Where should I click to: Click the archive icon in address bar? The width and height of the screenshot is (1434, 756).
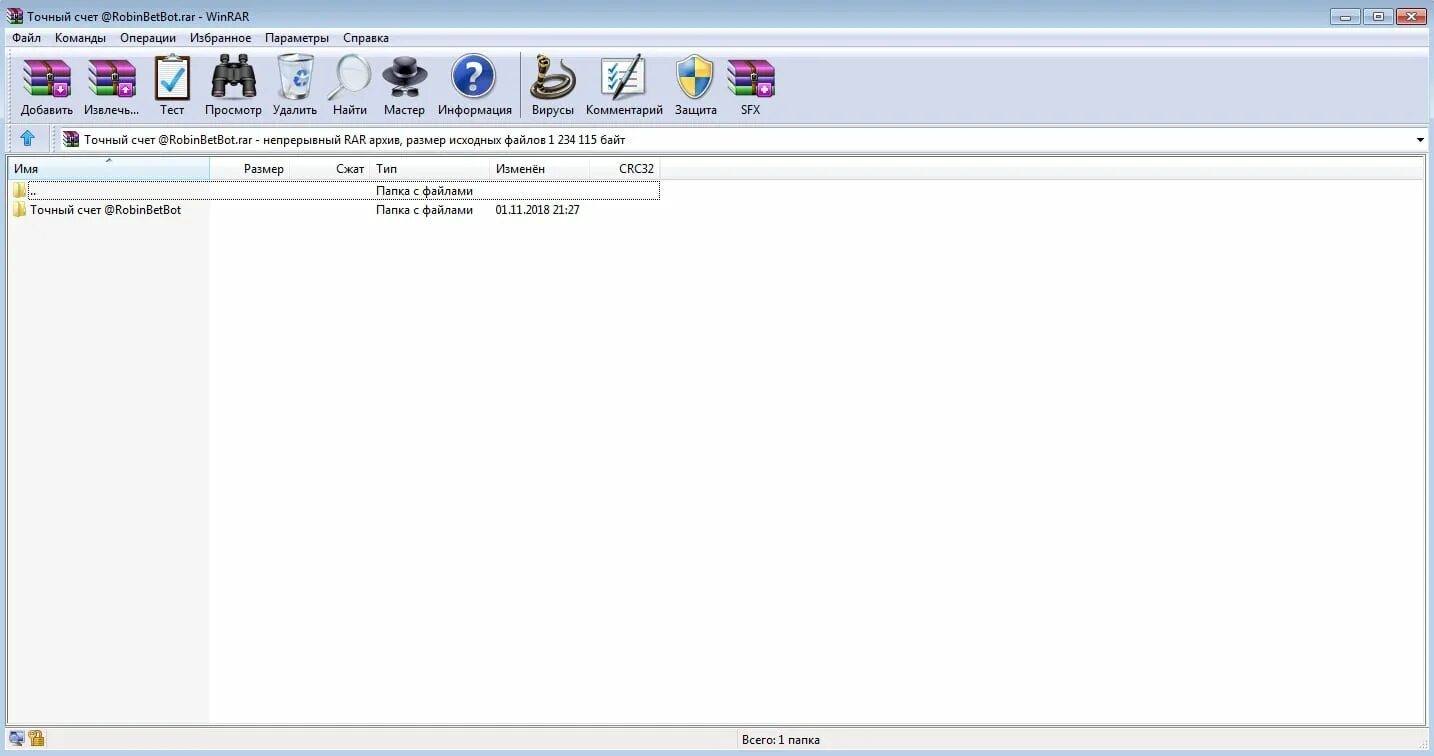(71, 139)
